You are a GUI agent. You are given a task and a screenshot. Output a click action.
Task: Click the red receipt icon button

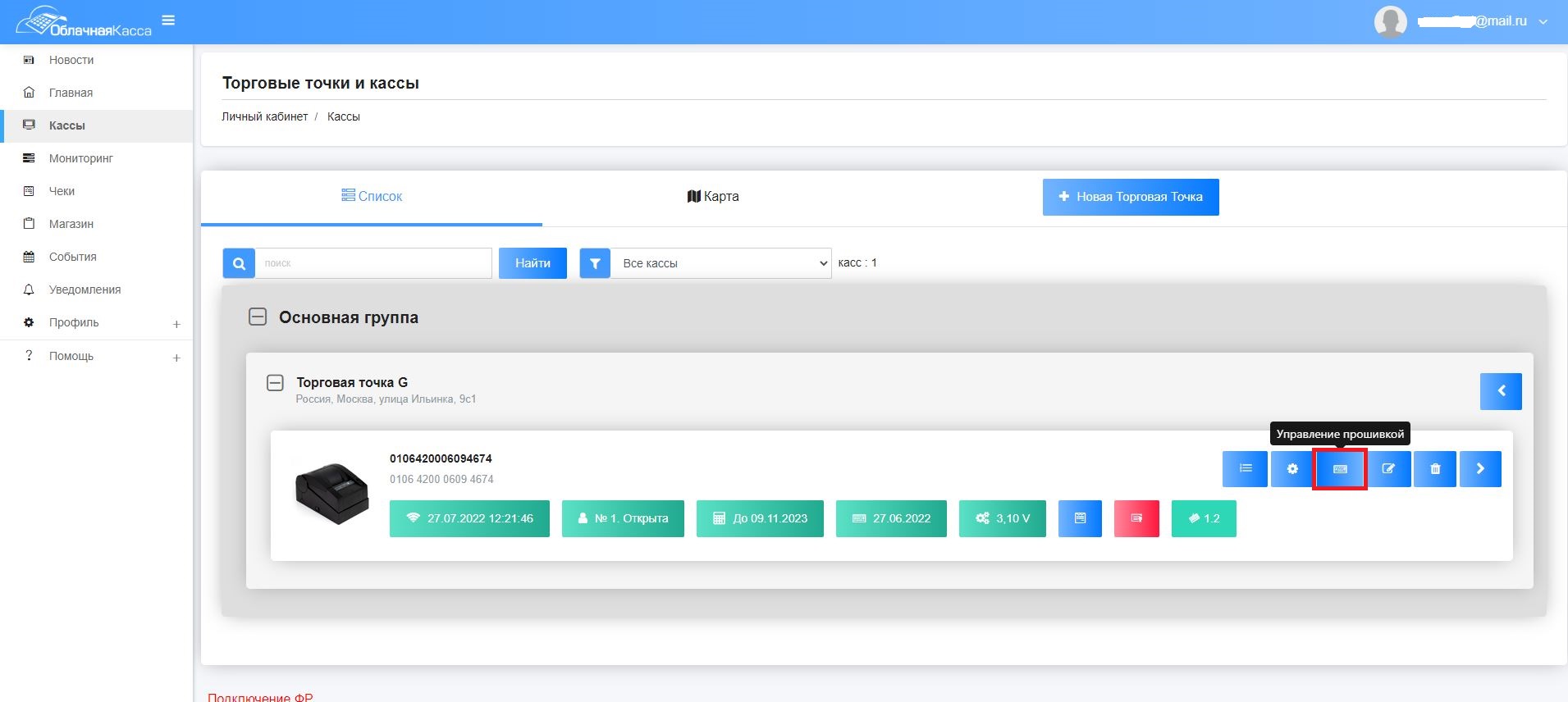pyautogui.click(x=1136, y=518)
